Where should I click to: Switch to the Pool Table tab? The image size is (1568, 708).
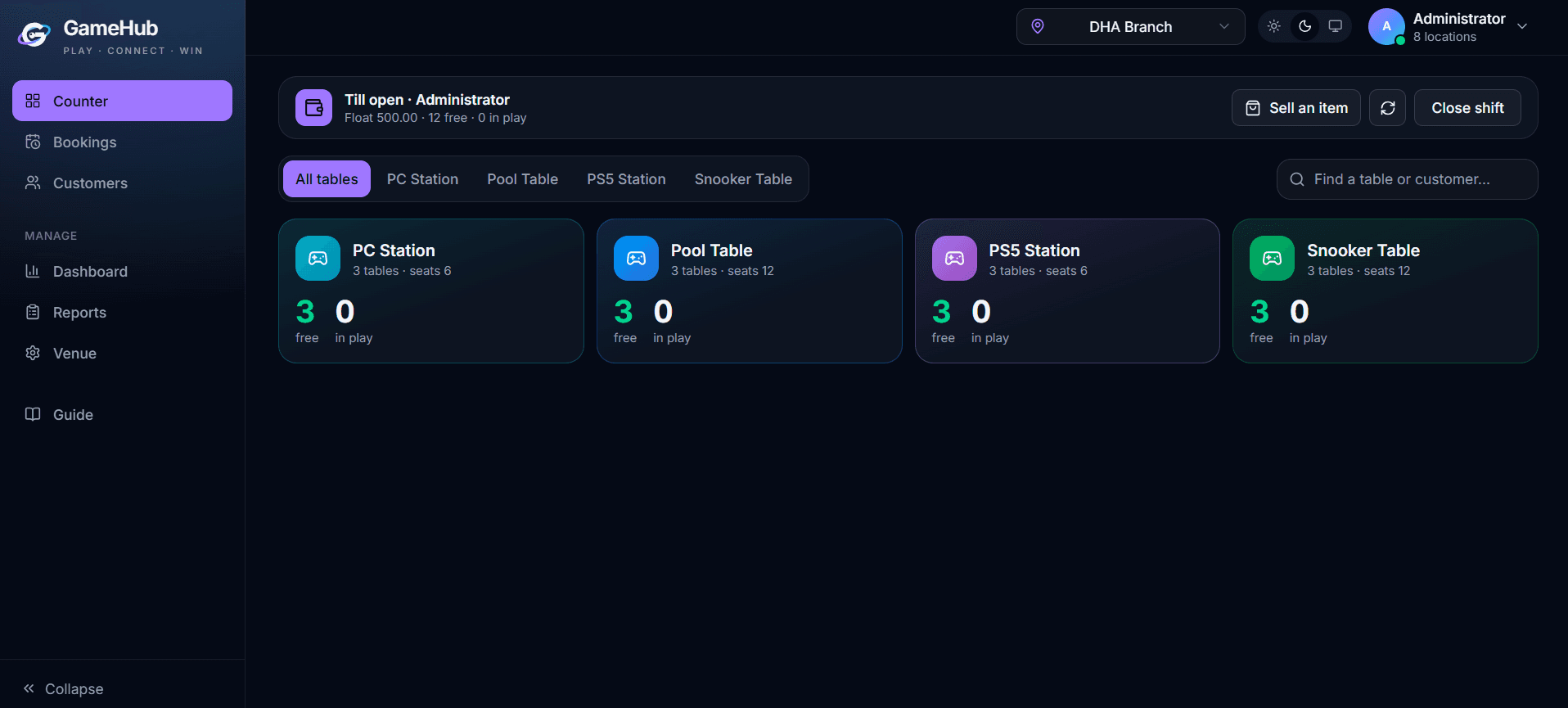click(522, 178)
